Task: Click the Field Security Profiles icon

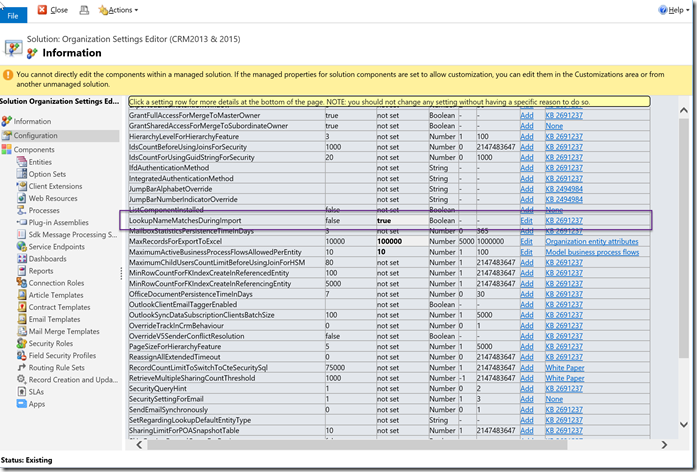Action: 21,355
